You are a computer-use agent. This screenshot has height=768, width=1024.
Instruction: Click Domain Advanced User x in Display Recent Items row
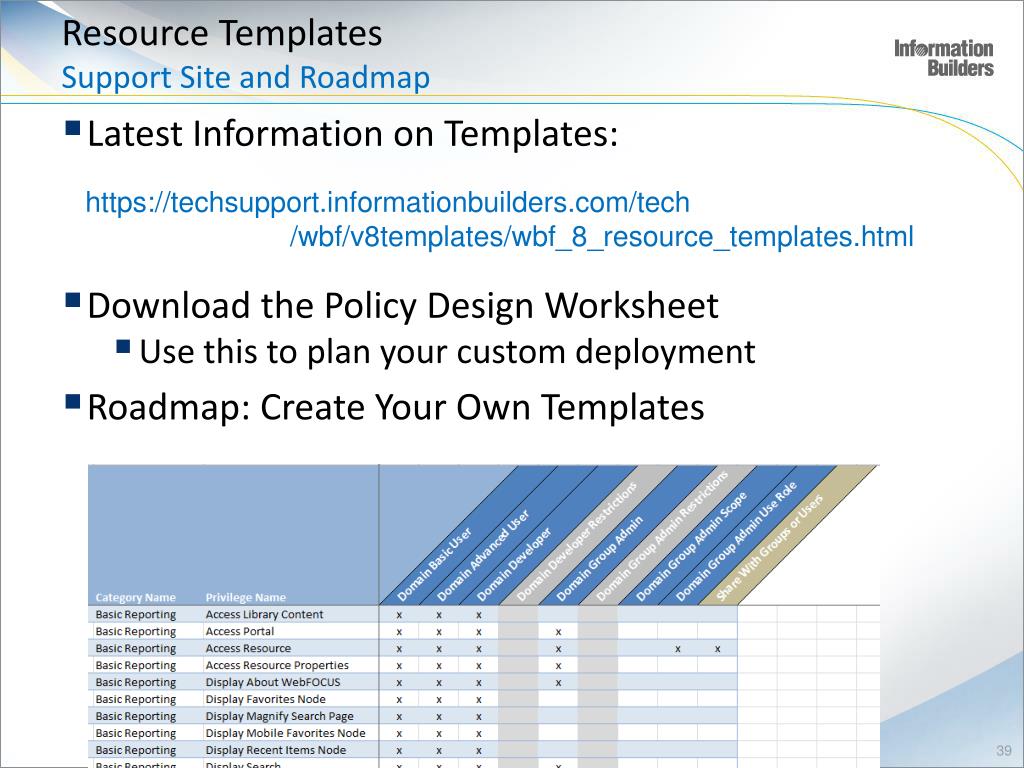tap(439, 751)
